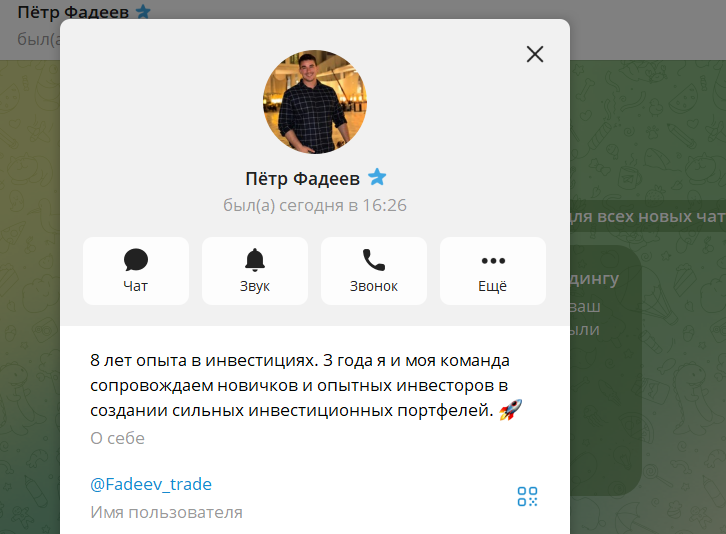Click the service message about new chats
This screenshot has width=726, height=534.
pyautogui.click(x=648, y=216)
